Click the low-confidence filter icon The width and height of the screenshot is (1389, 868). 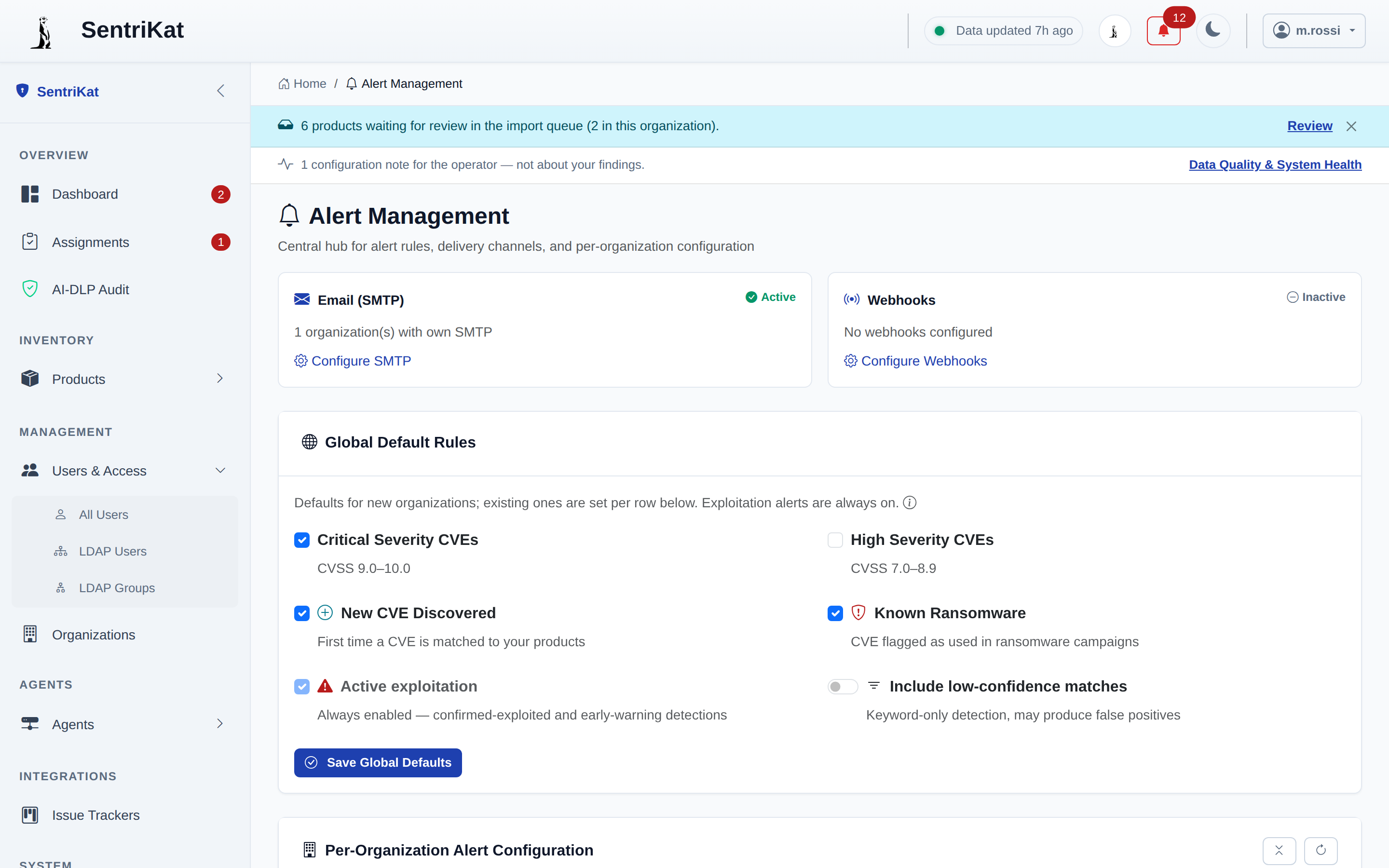(x=873, y=685)
